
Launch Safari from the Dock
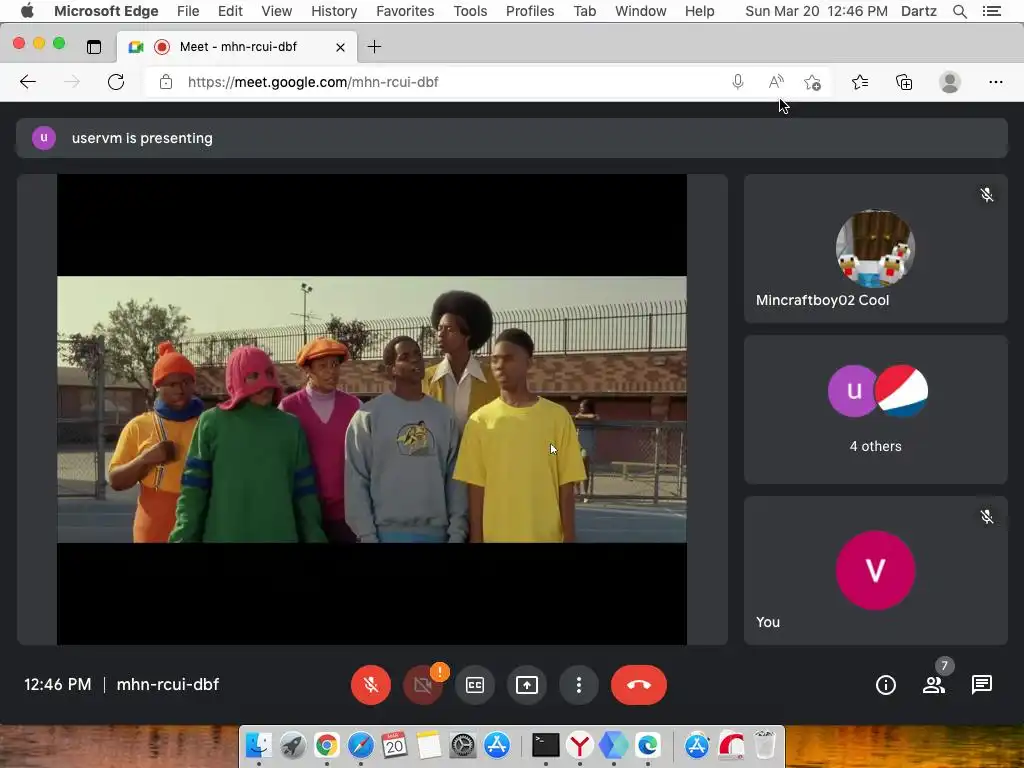(360, 744)
